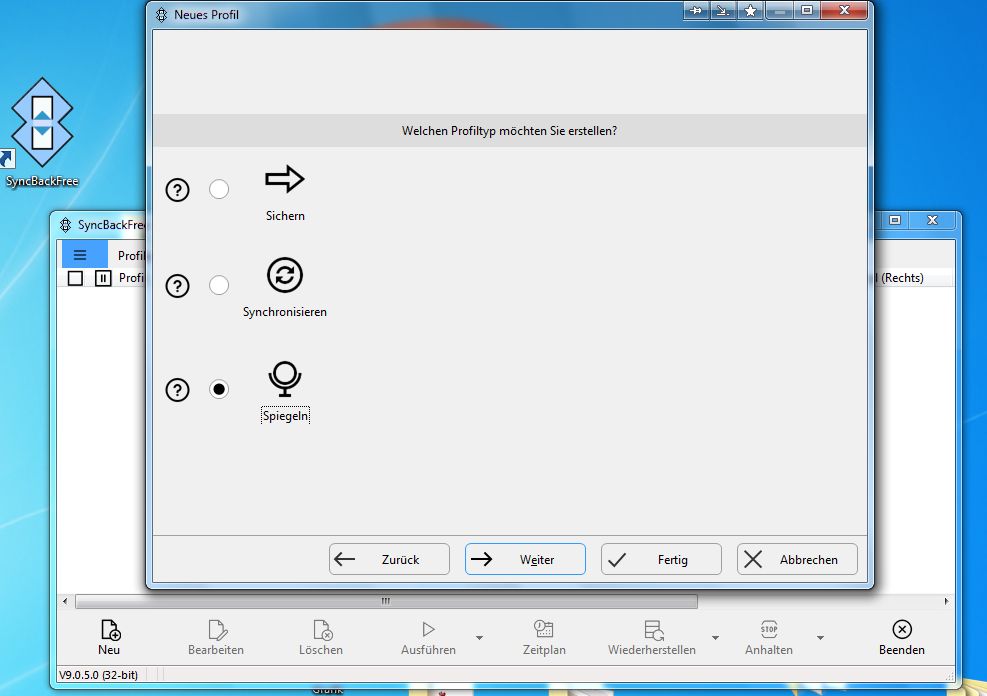
Task: Expand the Ausführen dropdown arrow
Action: click(480, 638)
